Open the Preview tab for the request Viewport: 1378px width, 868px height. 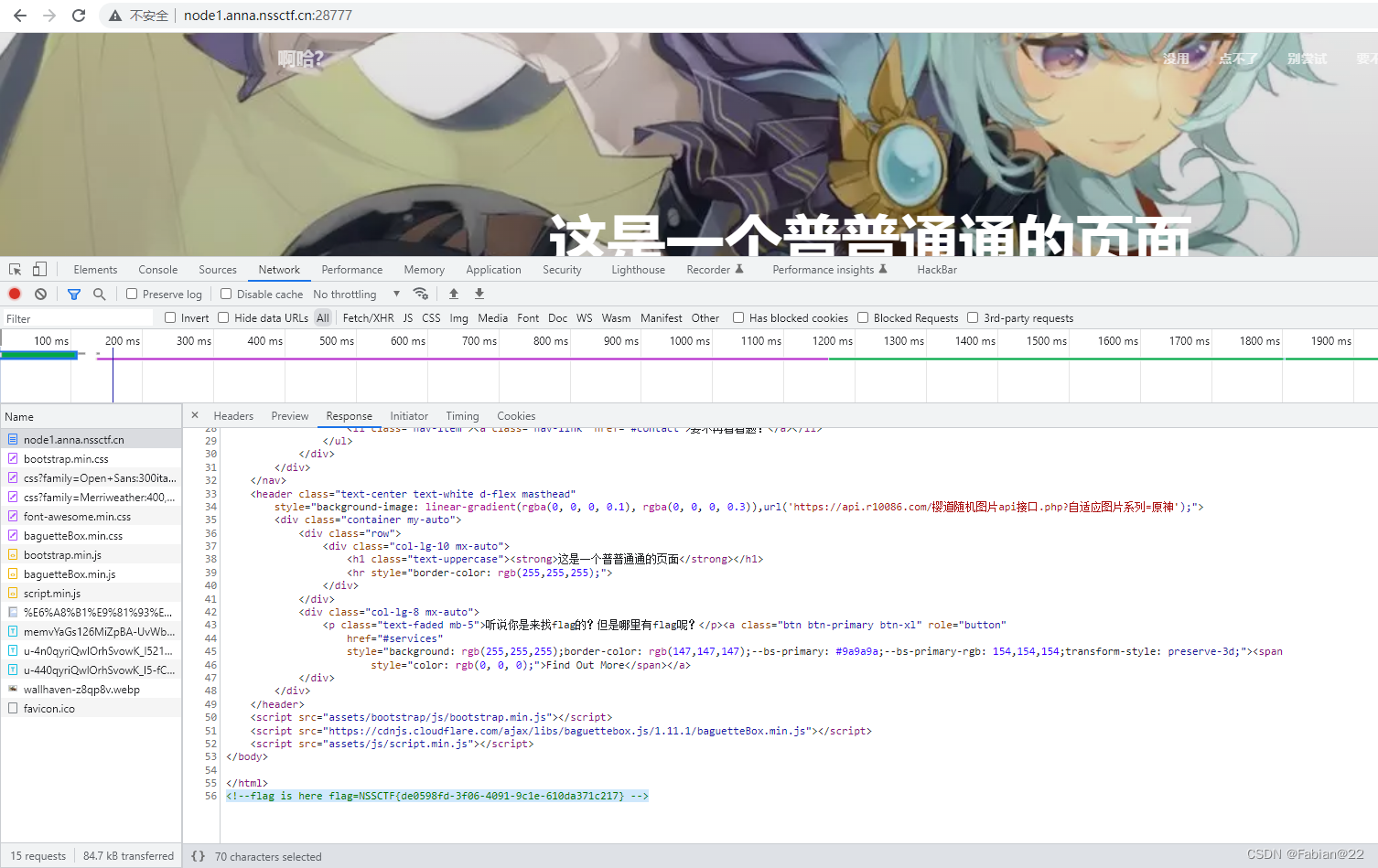click(x=289, y=415)
